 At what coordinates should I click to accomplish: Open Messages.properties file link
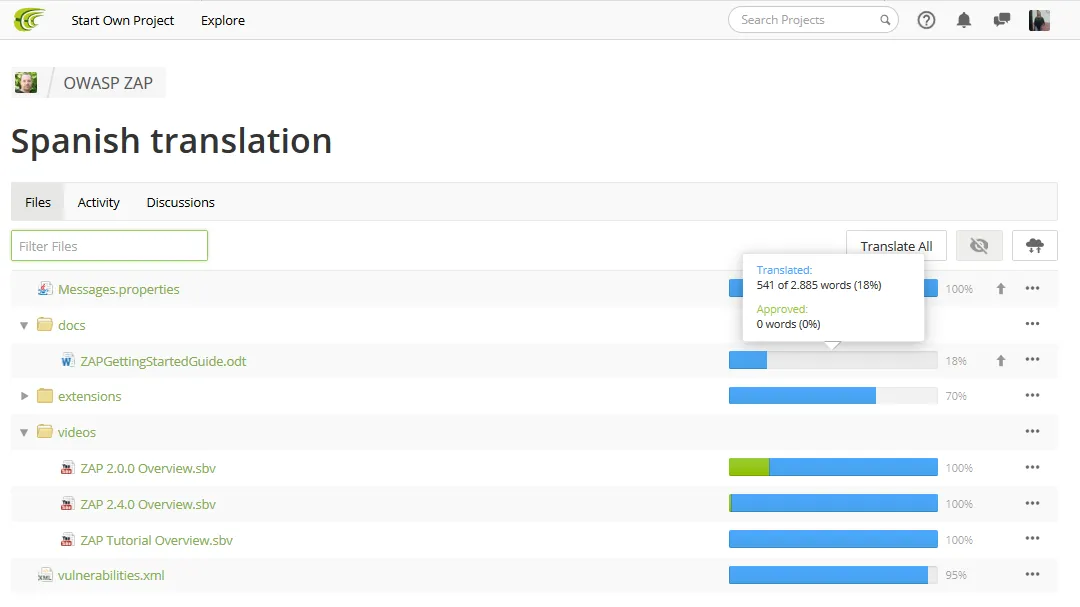click(x=118, y=289)
